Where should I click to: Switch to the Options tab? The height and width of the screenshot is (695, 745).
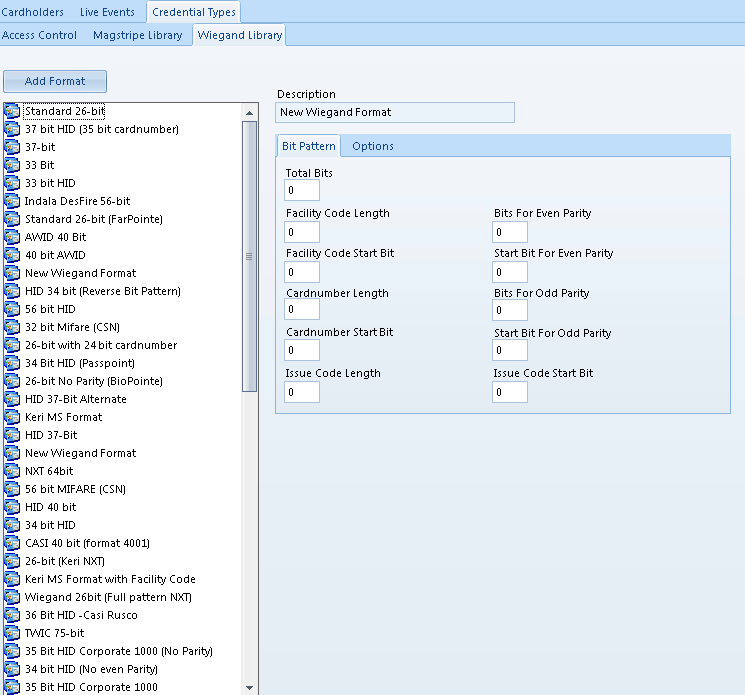click(372, 146)
